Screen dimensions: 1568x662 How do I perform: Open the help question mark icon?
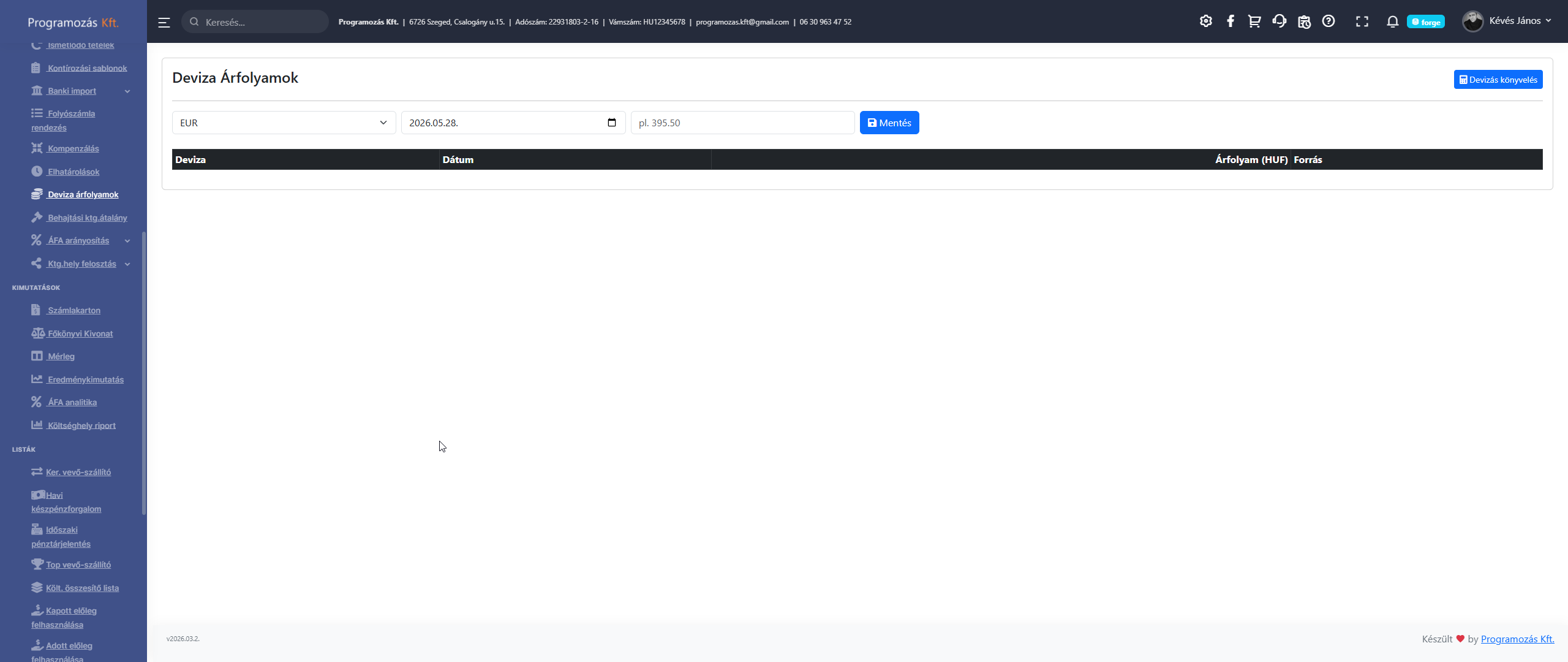pos(1328,21)
